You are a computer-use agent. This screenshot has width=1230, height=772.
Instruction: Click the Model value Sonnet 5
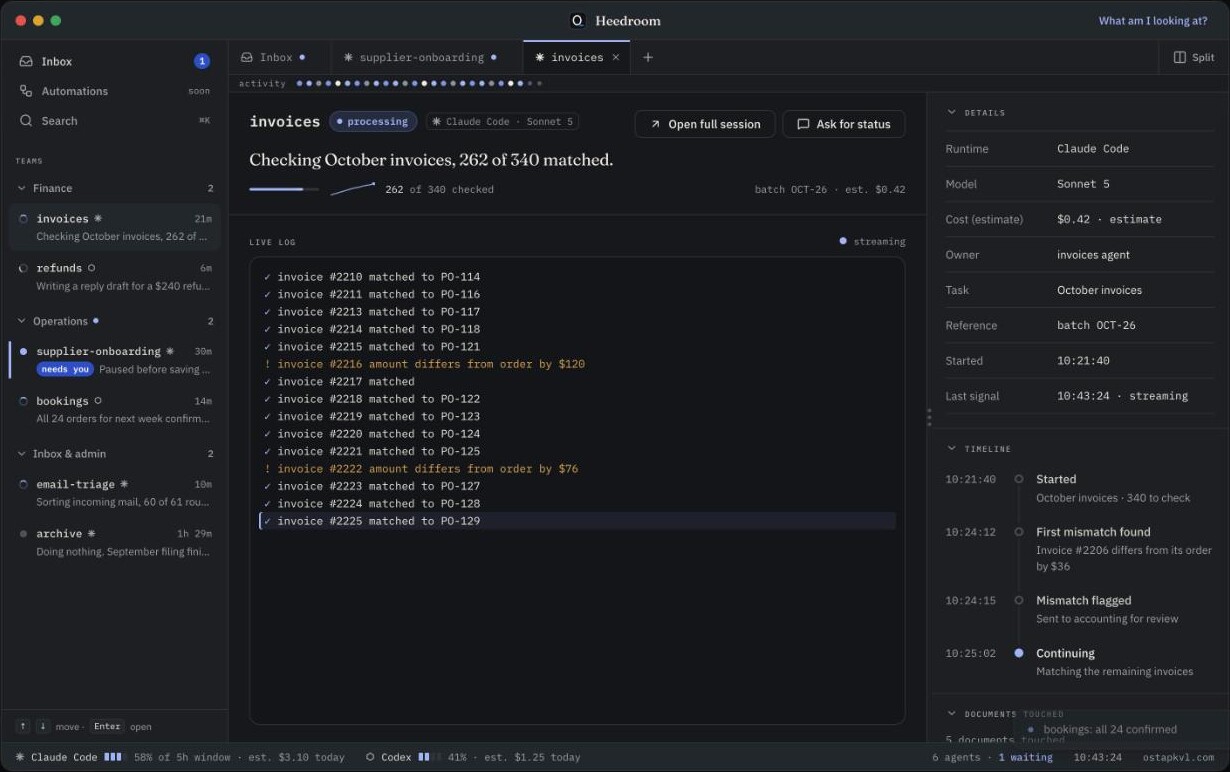coord(1083,184)
